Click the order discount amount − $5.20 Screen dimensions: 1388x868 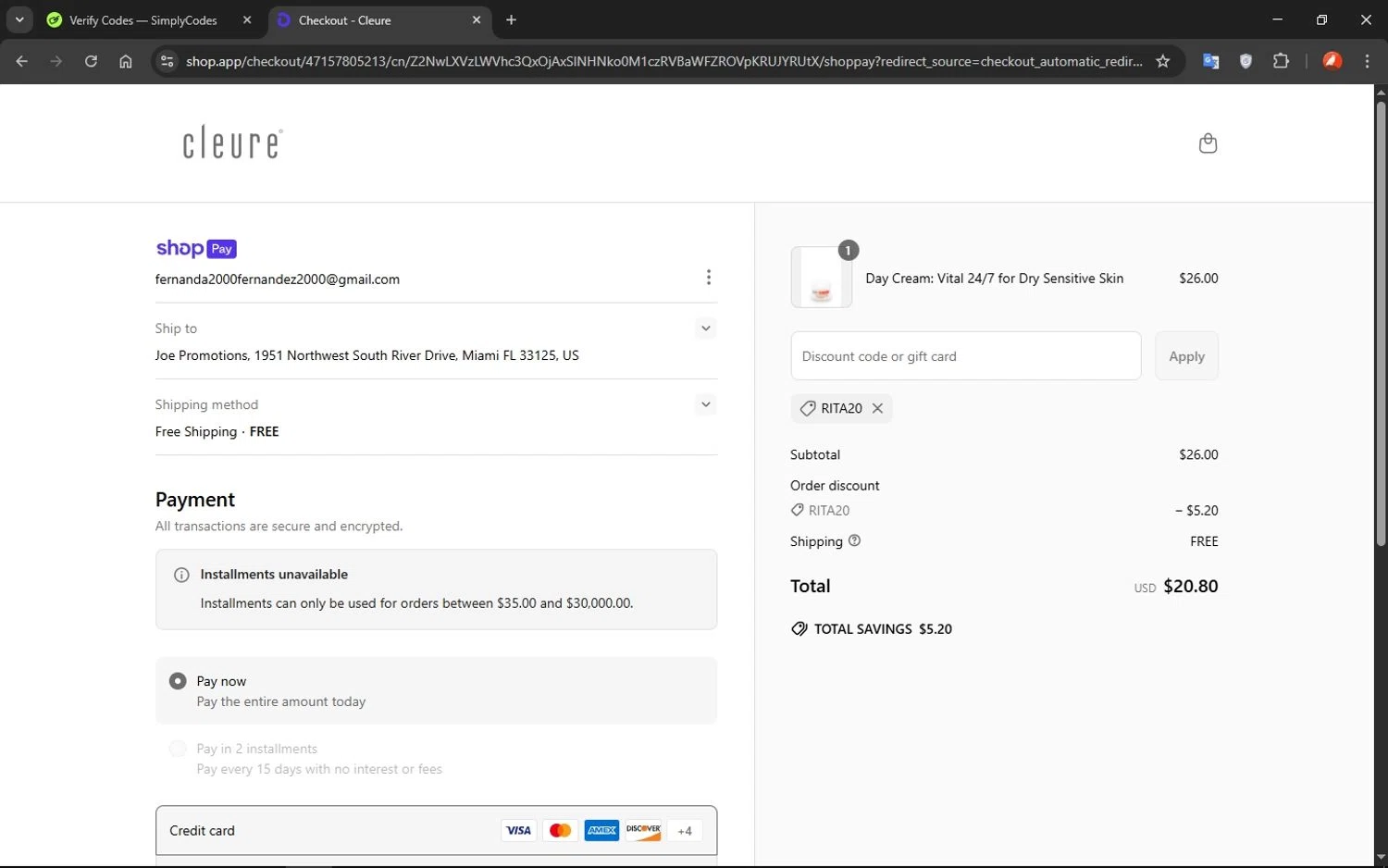tap(1196, 511)
